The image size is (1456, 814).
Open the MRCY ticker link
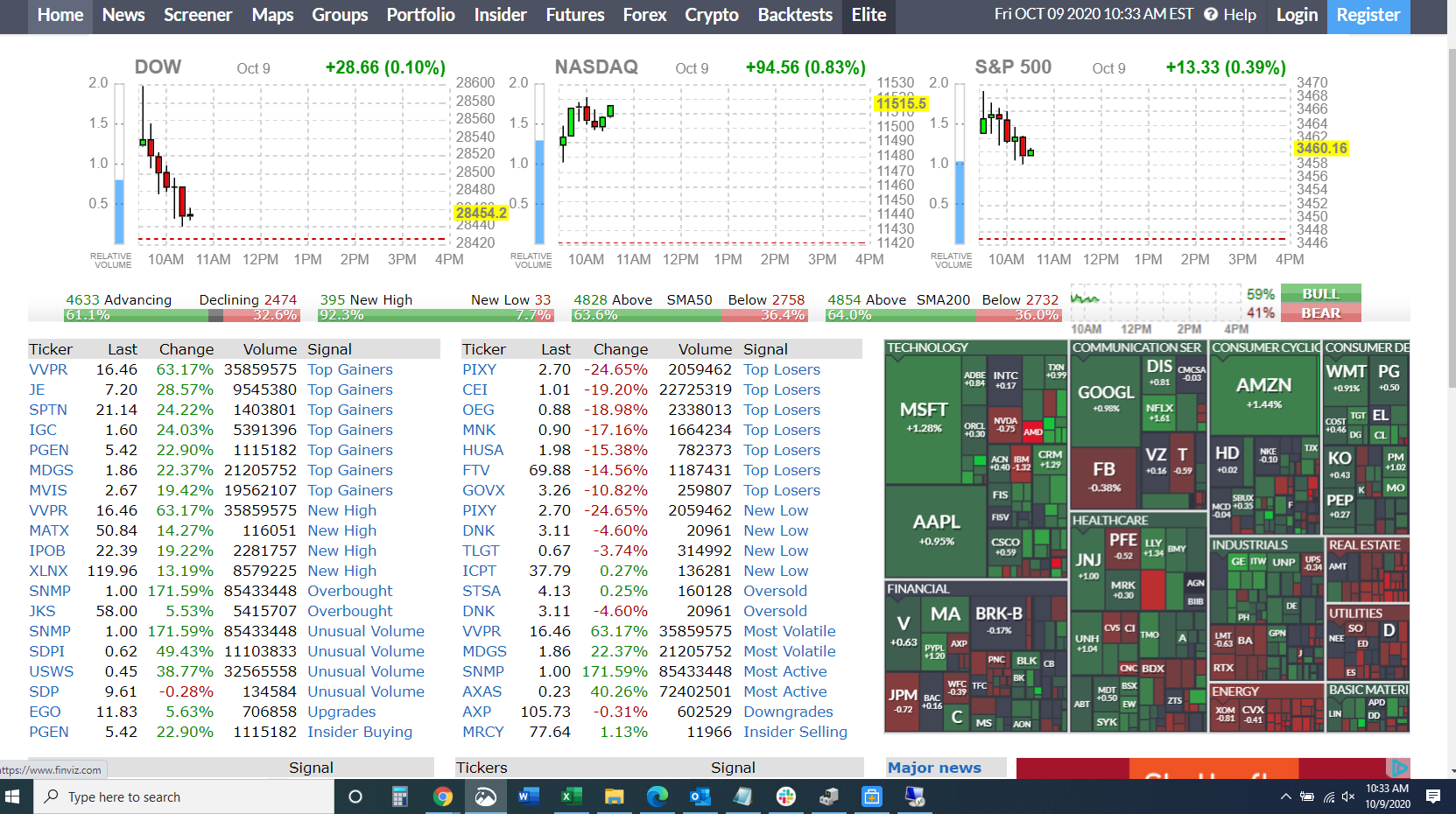[483, 732]
